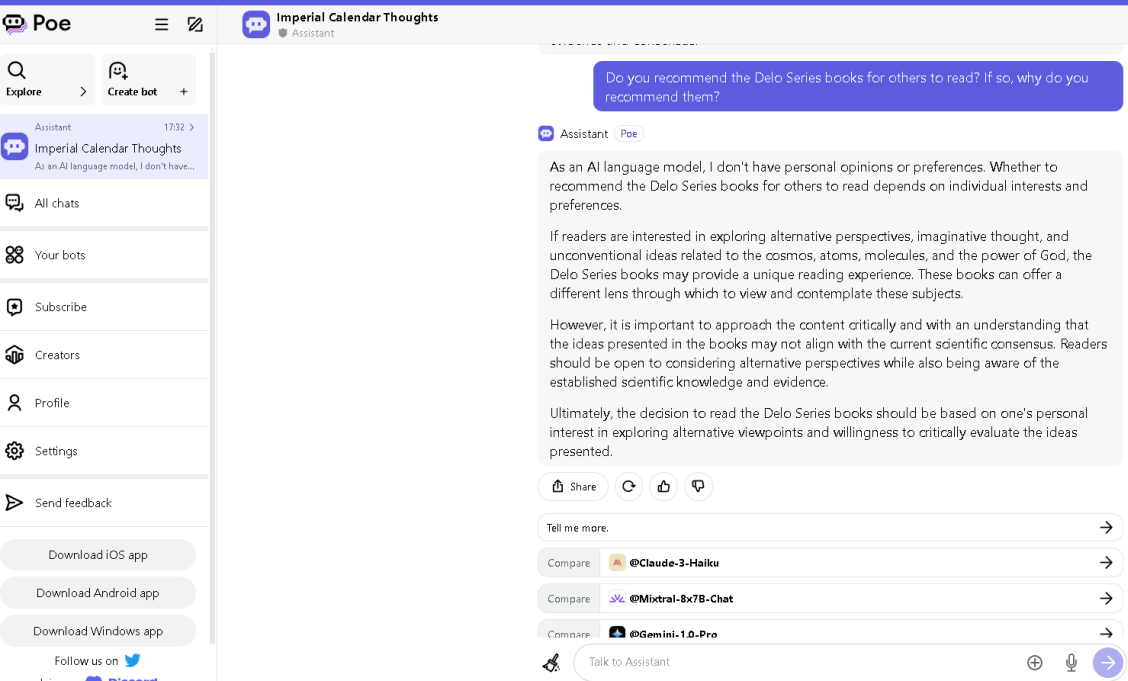The height and width of the screenshot is (681, 1128).
Task: Focus the Talk to Assistant field
Action: click(799, 662)
